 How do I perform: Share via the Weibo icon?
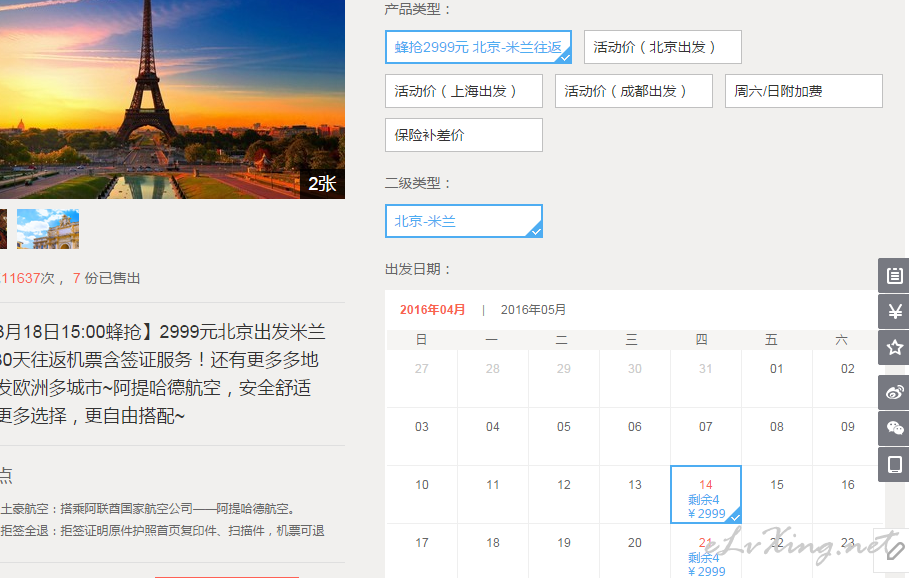894,392
